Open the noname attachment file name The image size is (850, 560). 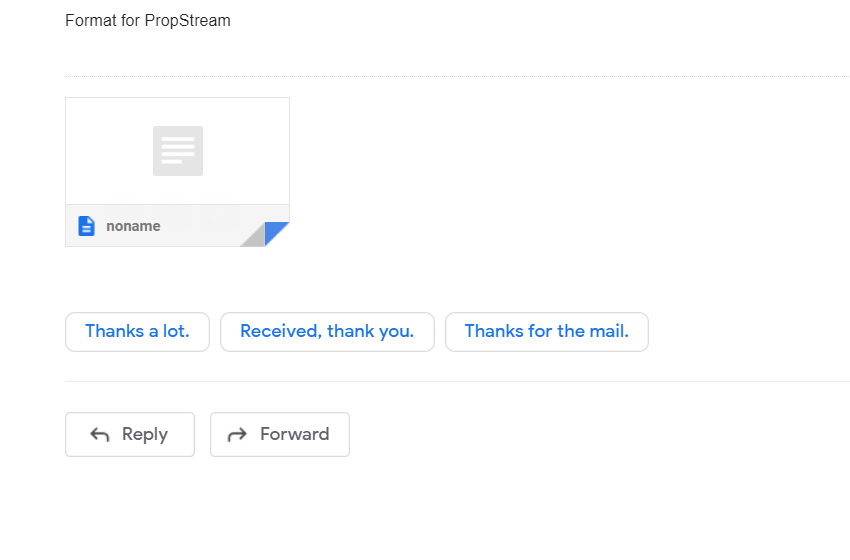pyautogui.click(x=133, y=226)
